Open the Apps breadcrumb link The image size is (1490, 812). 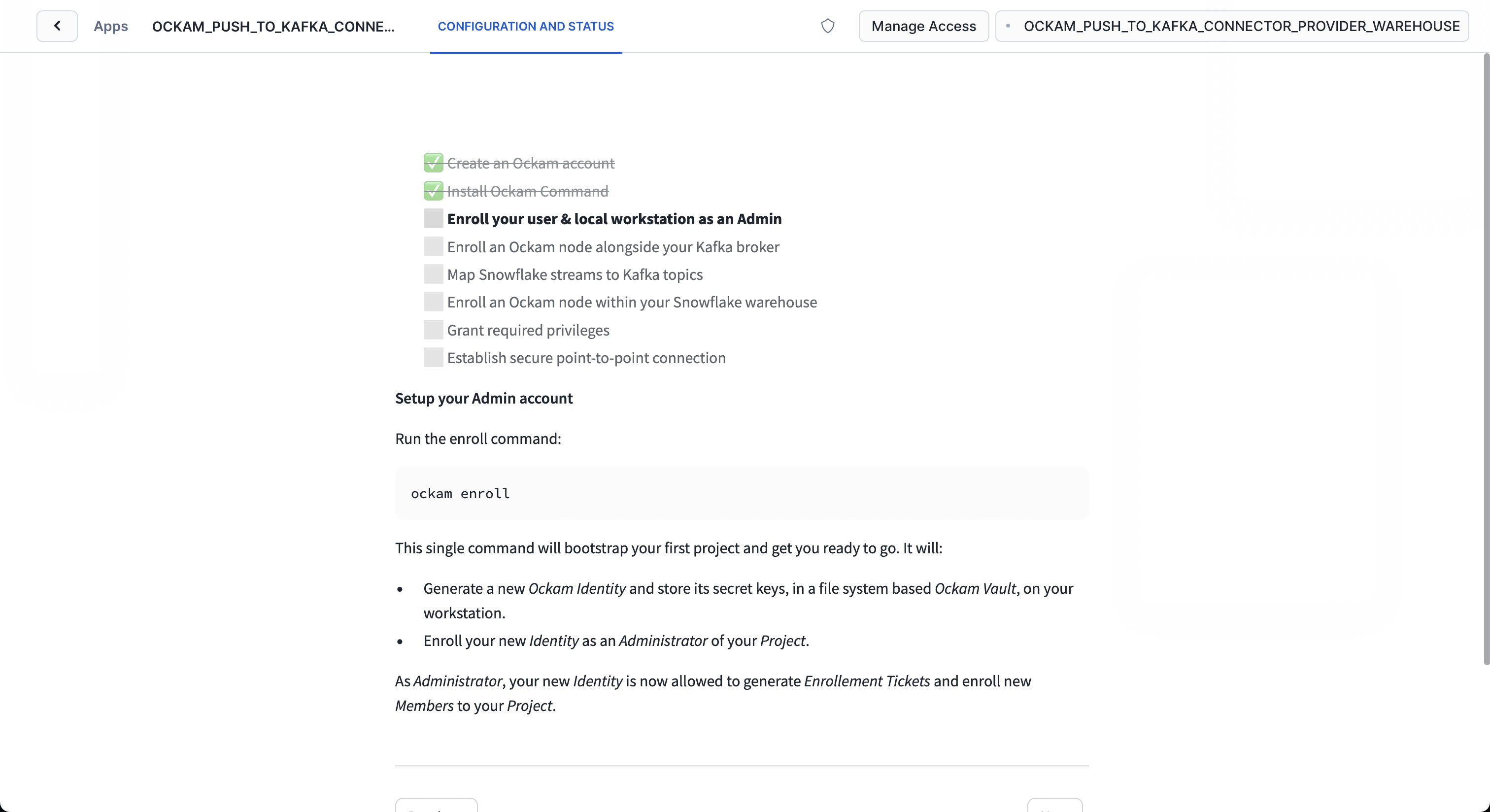(x=110, y=26)
